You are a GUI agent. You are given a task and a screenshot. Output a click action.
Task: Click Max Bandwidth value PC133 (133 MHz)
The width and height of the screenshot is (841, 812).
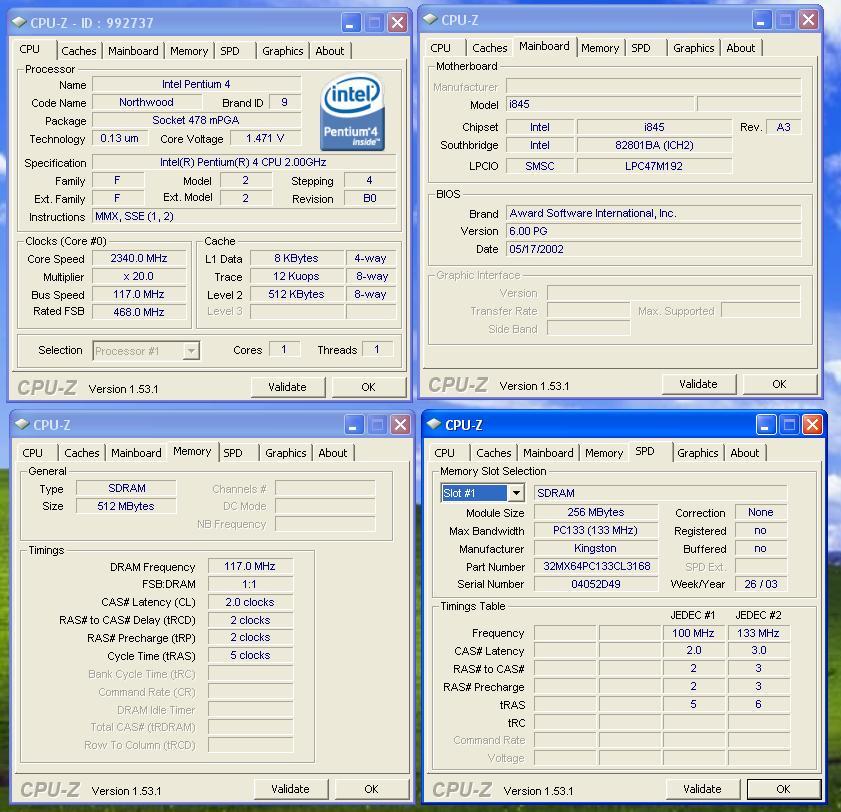click(x=596, y=530)
